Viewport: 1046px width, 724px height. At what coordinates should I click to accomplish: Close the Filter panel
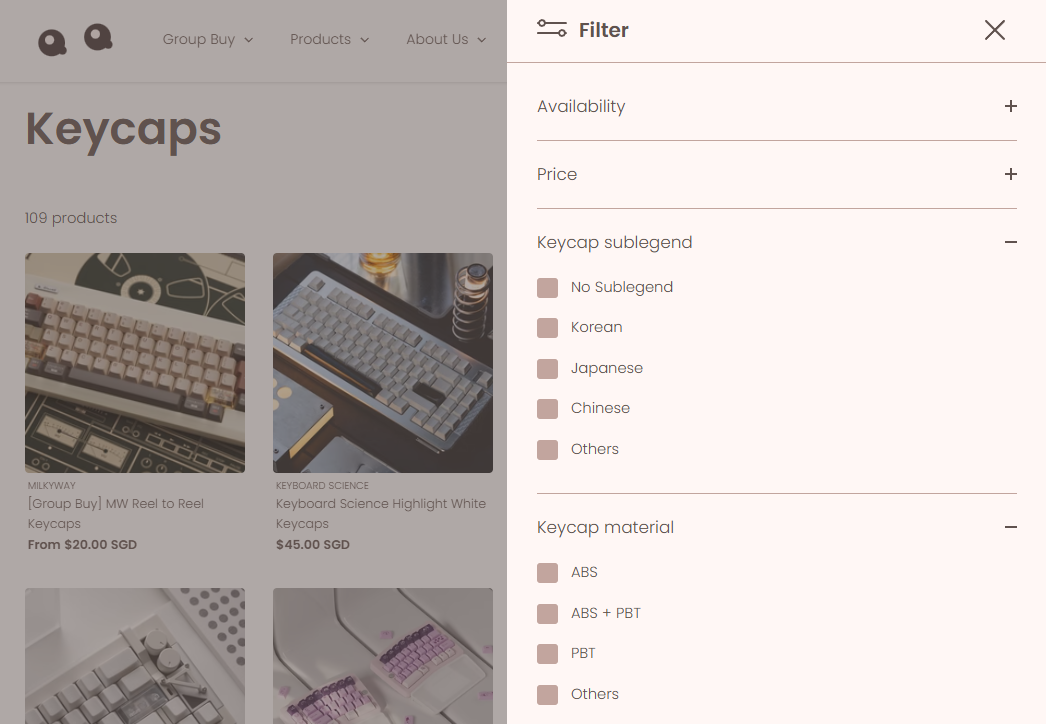tap(994, 30)
